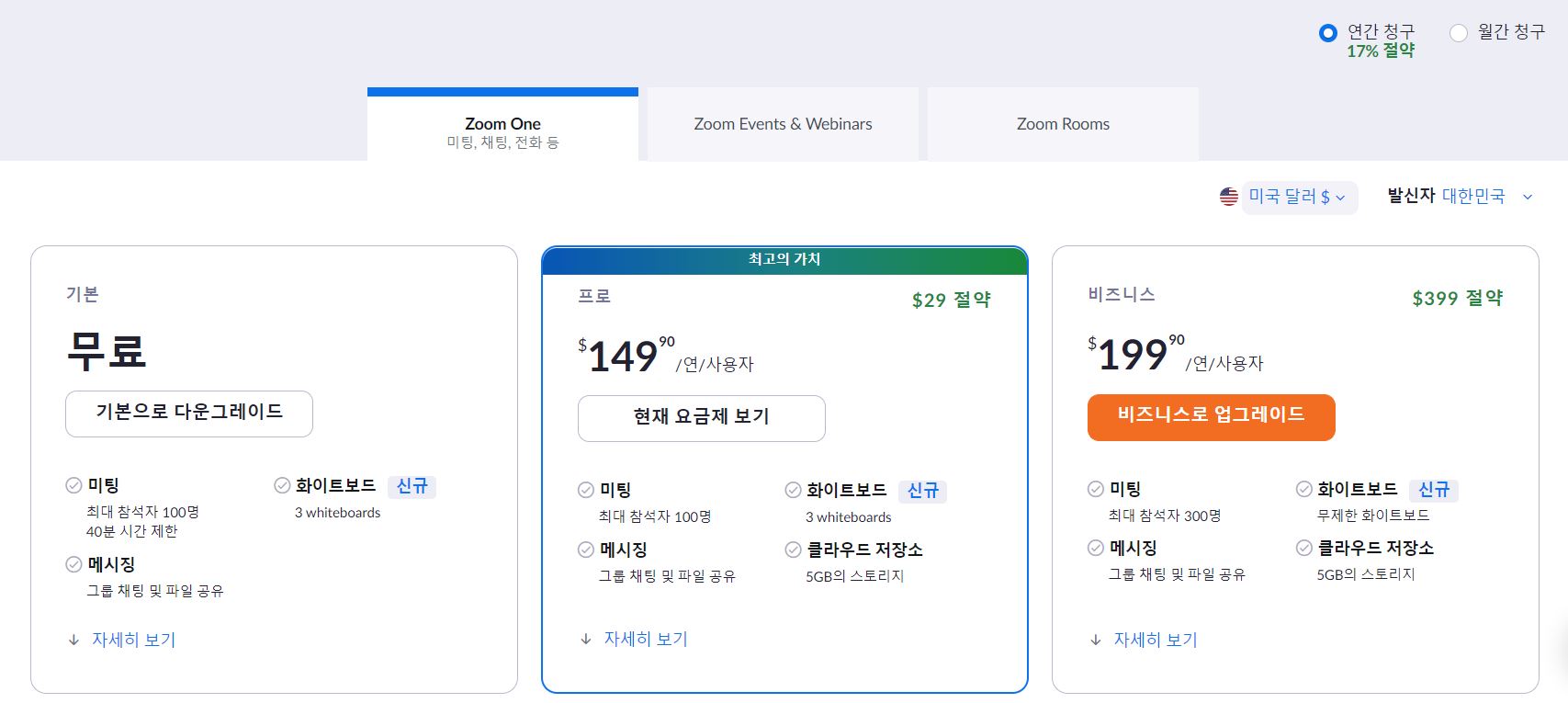Click the $199.90 price in 비즈니스 plan
Viewport: 1568px width, 703px height.
click(1136, 354)
